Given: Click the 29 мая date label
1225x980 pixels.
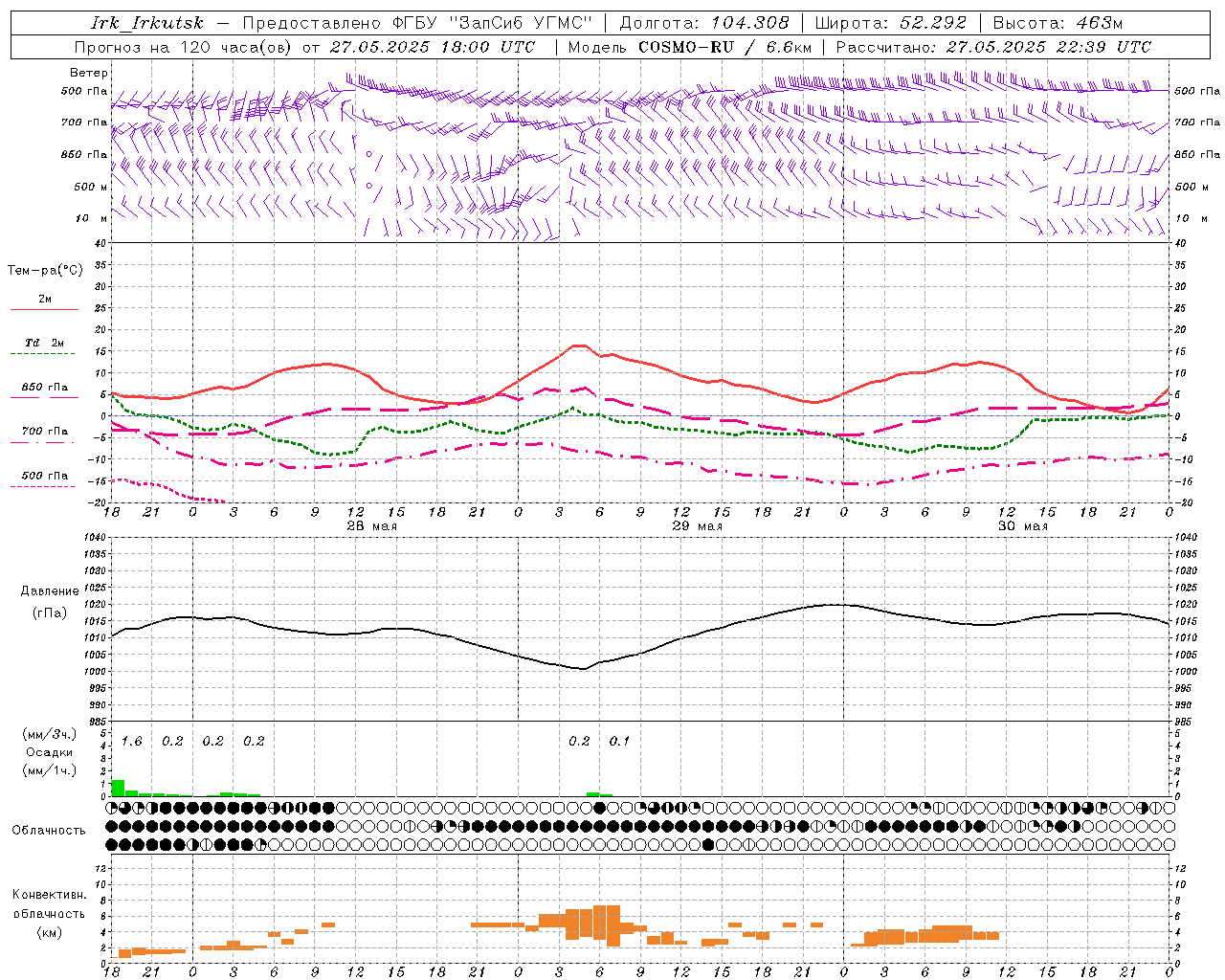Looking at the screenshot, I should (698, 526).
